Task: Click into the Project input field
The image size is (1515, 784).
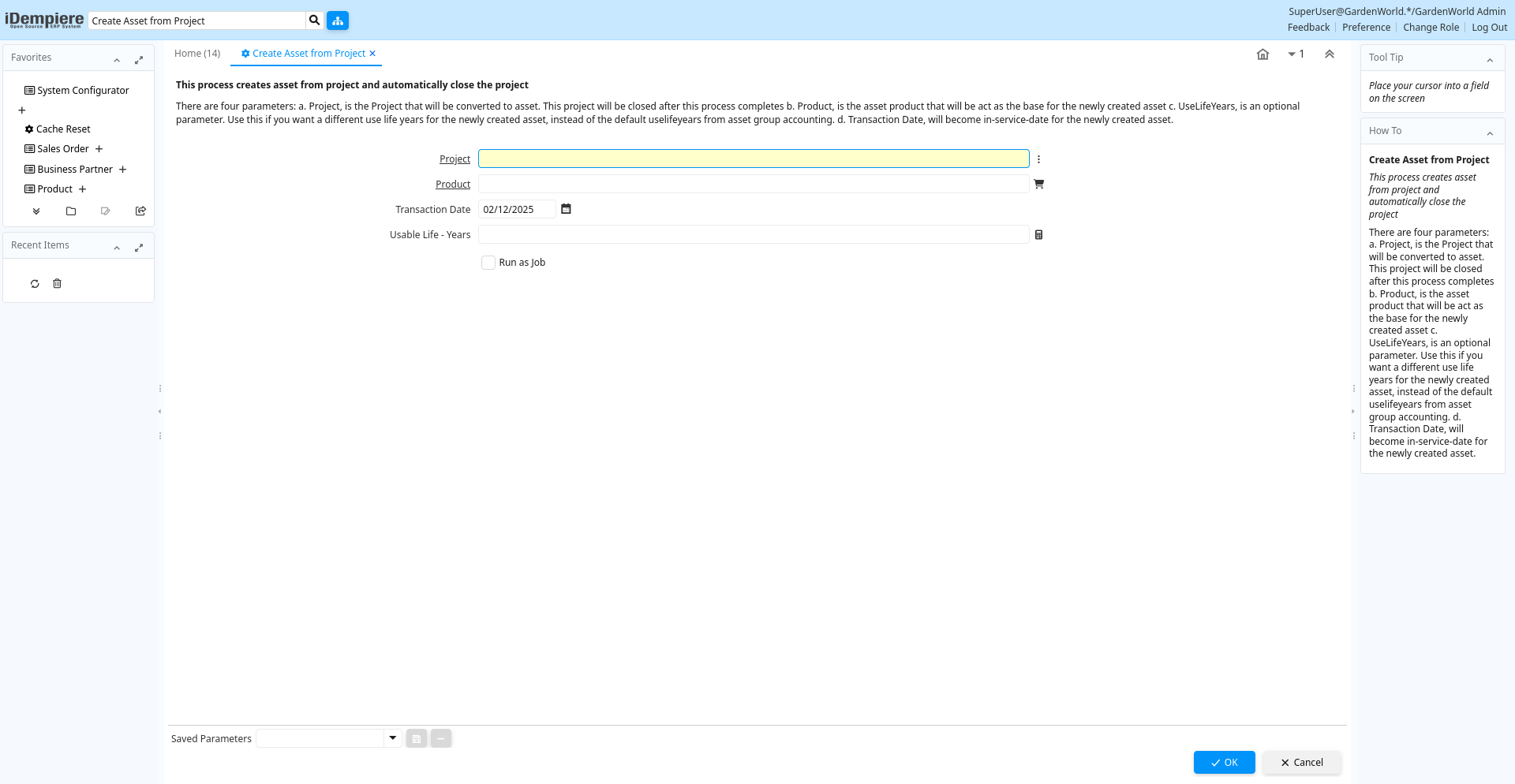Action: click(x=753, y=159)
